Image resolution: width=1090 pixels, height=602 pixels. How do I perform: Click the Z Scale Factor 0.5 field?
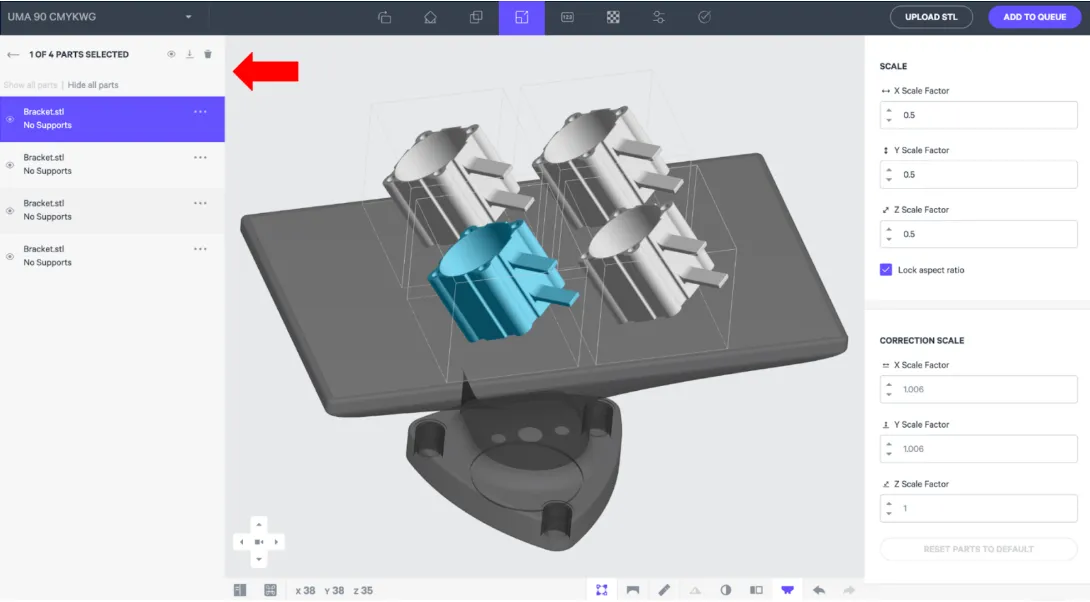[x=978, y=234]
